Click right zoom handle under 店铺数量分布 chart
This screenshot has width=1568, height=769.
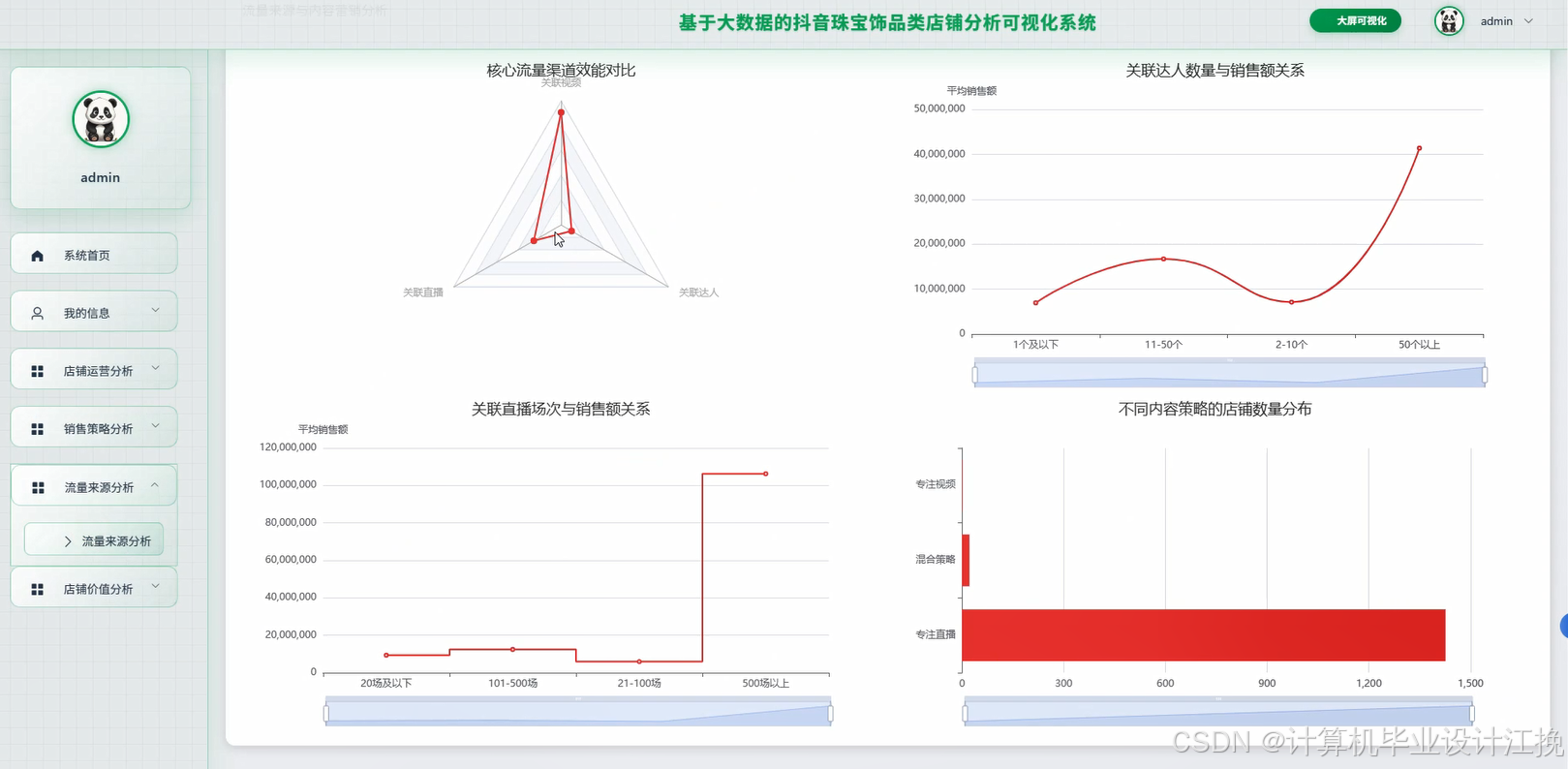click(x=1472, y=713)
